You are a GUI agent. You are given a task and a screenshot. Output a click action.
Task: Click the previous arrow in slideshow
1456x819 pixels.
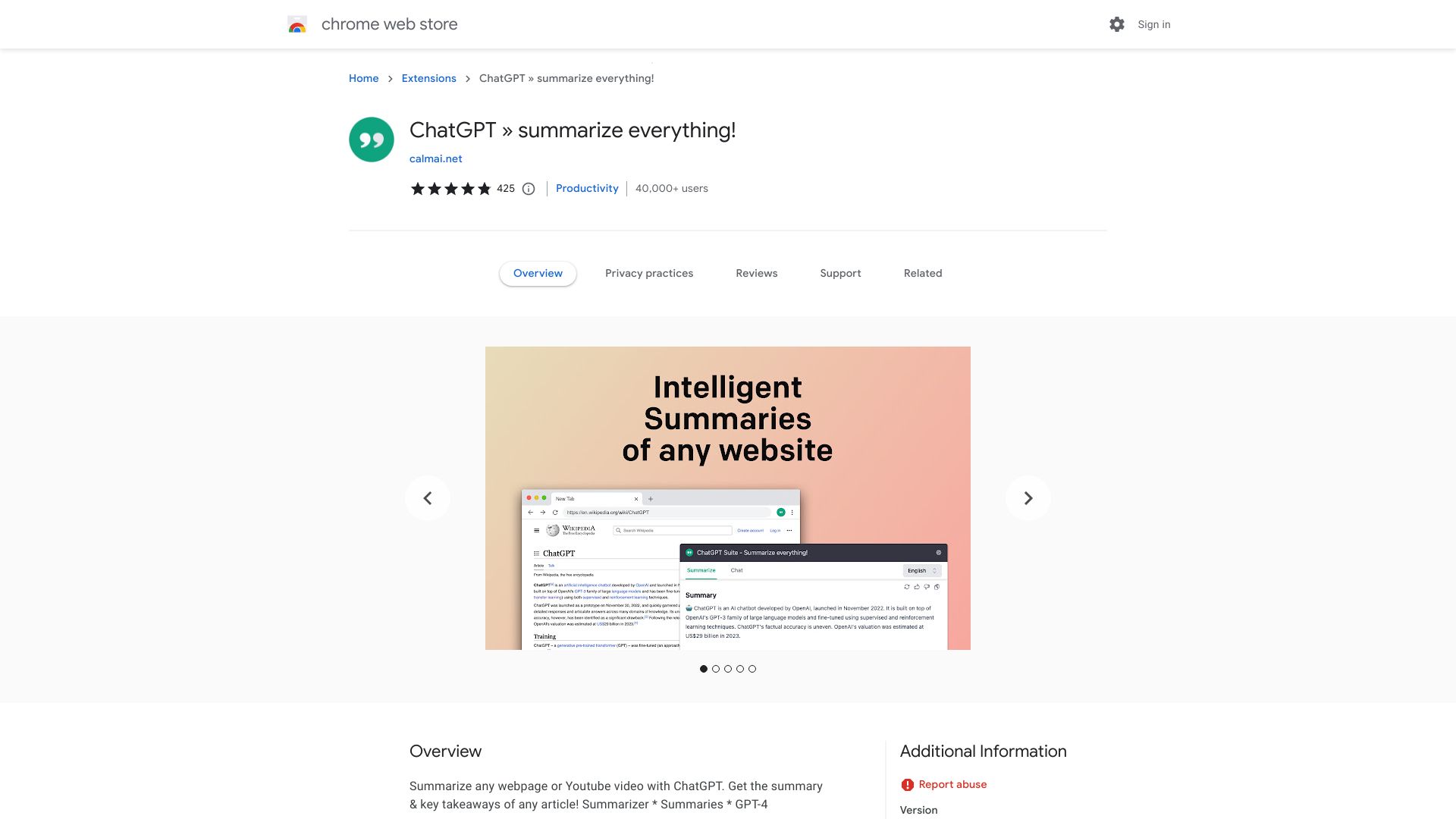[x=427, y=497]
